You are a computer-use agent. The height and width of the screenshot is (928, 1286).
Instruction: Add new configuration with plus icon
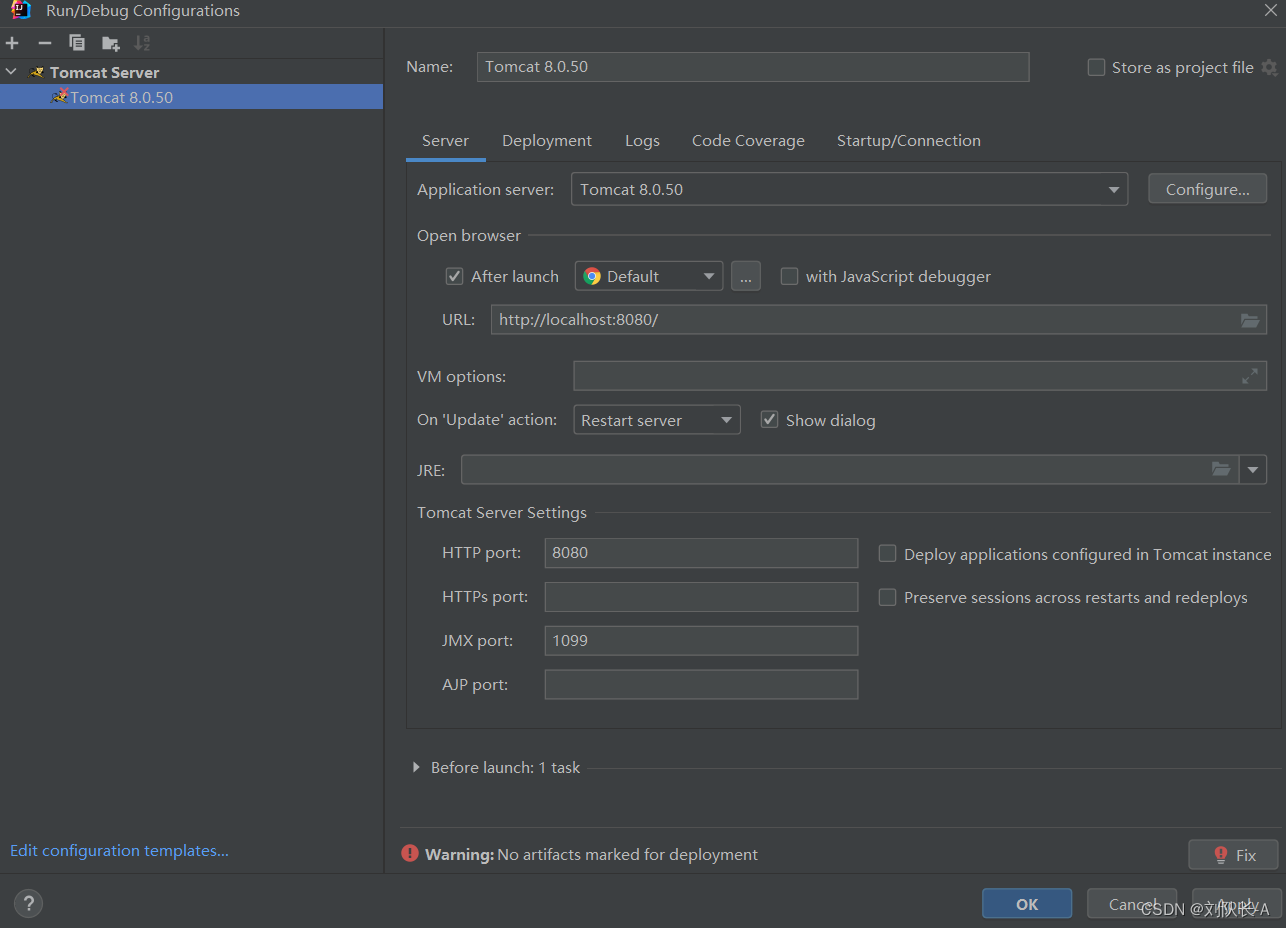coord(12,43)
